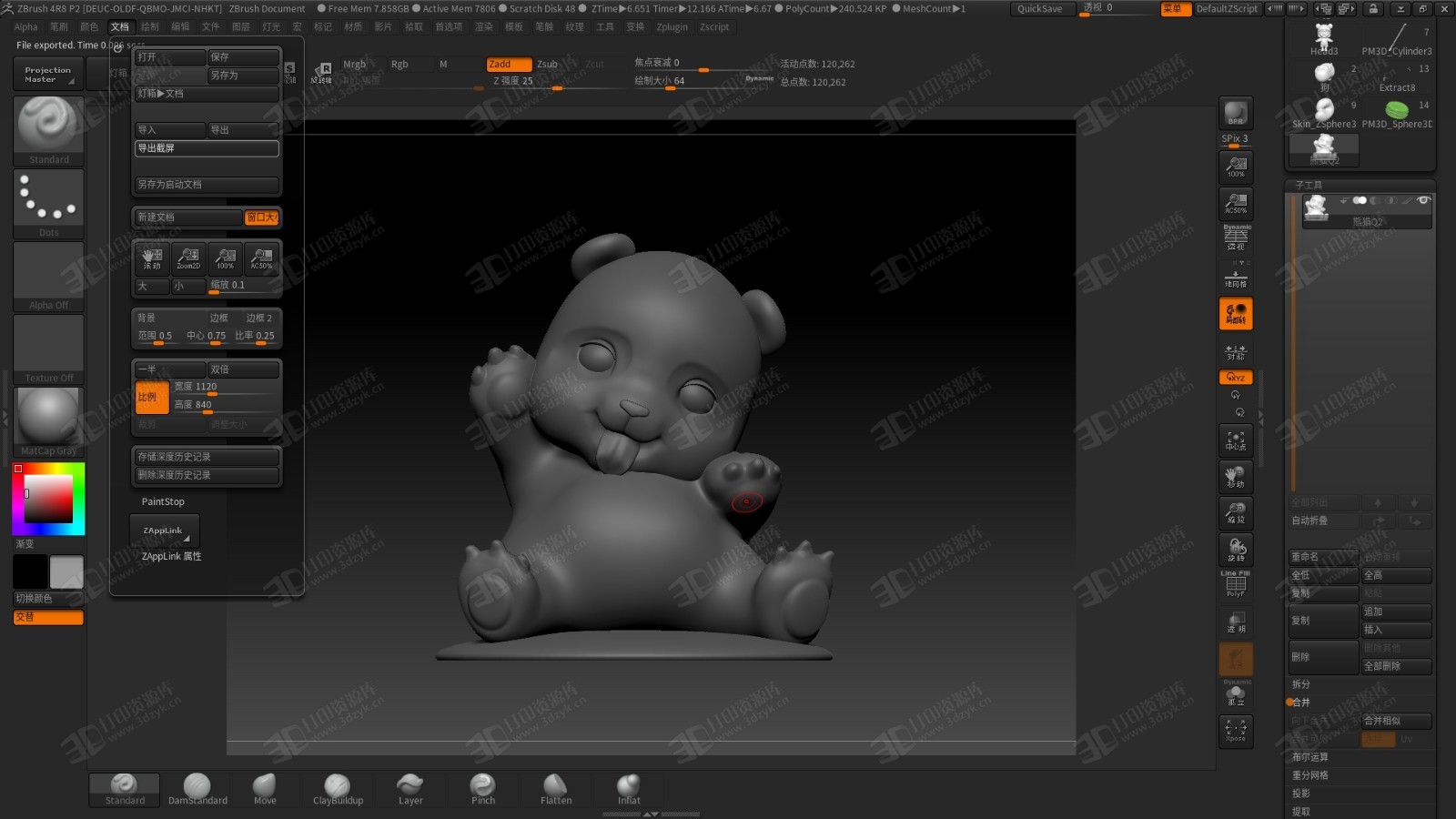Toggle XYZ rotation mode

[1236, 377]
